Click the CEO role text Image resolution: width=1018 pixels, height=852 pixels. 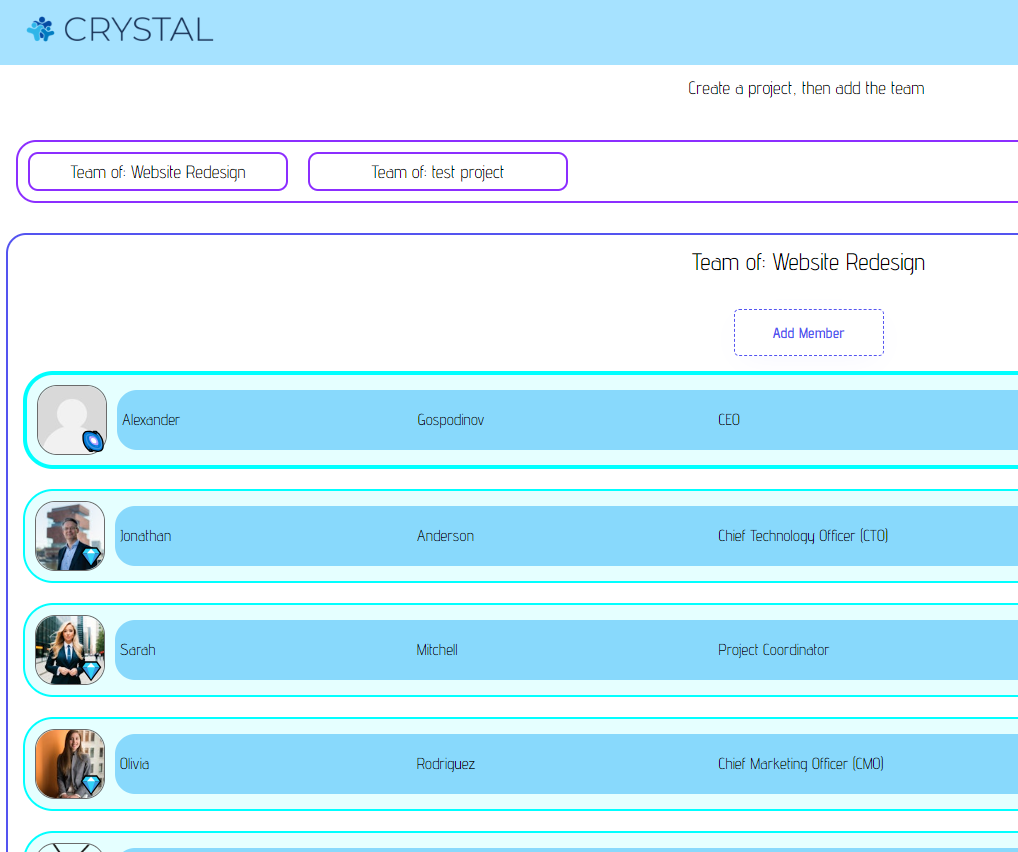point(728,420)
